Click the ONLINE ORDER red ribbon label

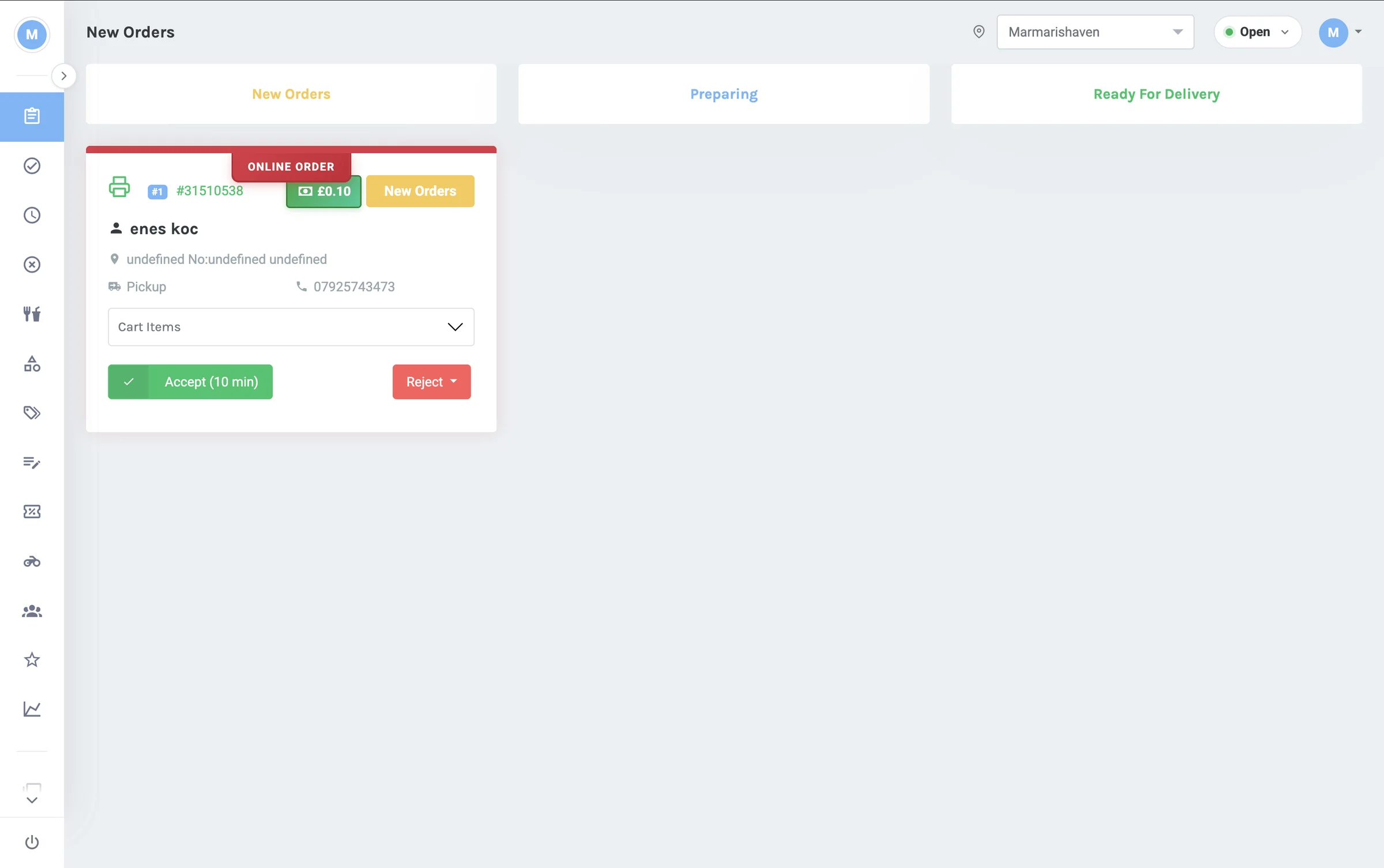tap(291, 167)
